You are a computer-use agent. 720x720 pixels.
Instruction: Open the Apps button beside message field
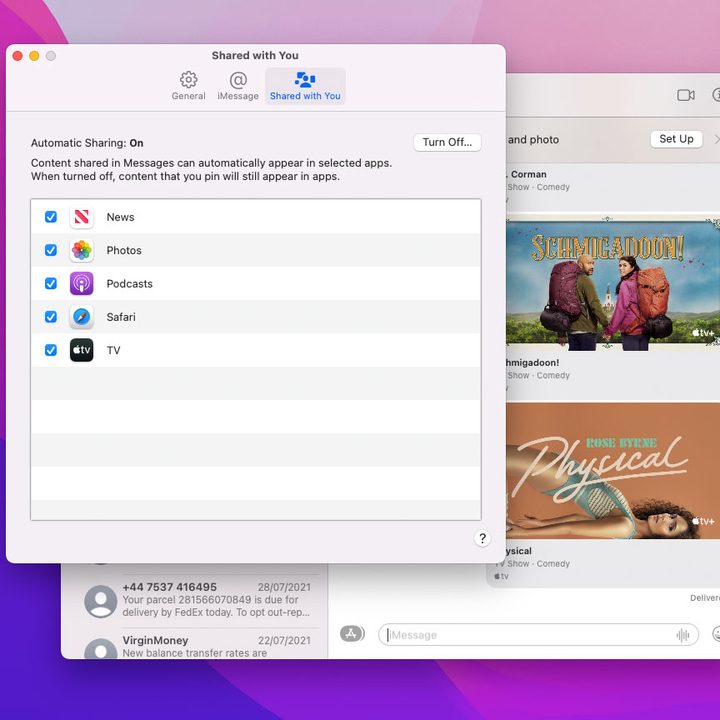pyautogui.click(x=352, y=634)
